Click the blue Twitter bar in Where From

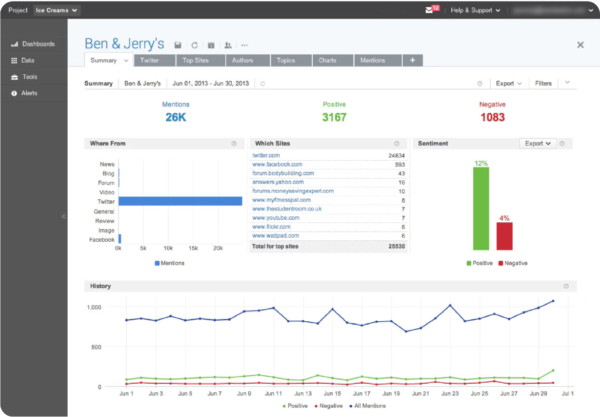click(180, 201)
